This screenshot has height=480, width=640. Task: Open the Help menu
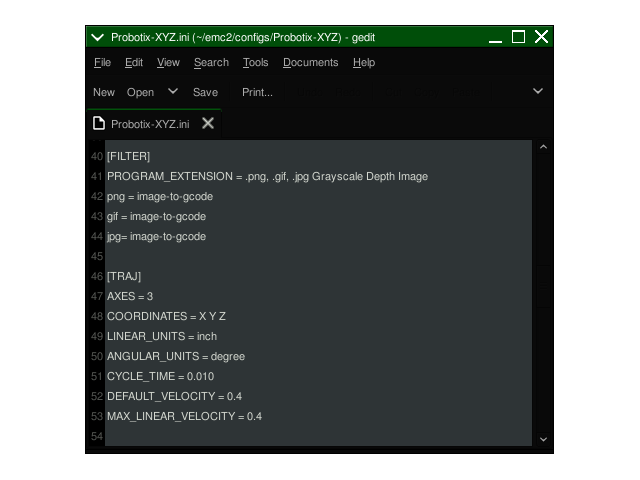(364, 62)
